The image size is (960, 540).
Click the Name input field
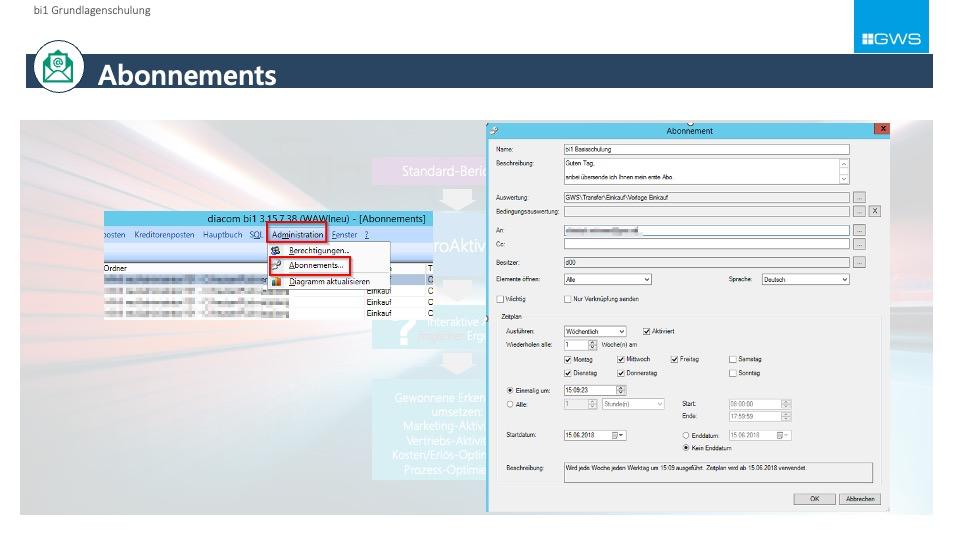tap(707, 149)
